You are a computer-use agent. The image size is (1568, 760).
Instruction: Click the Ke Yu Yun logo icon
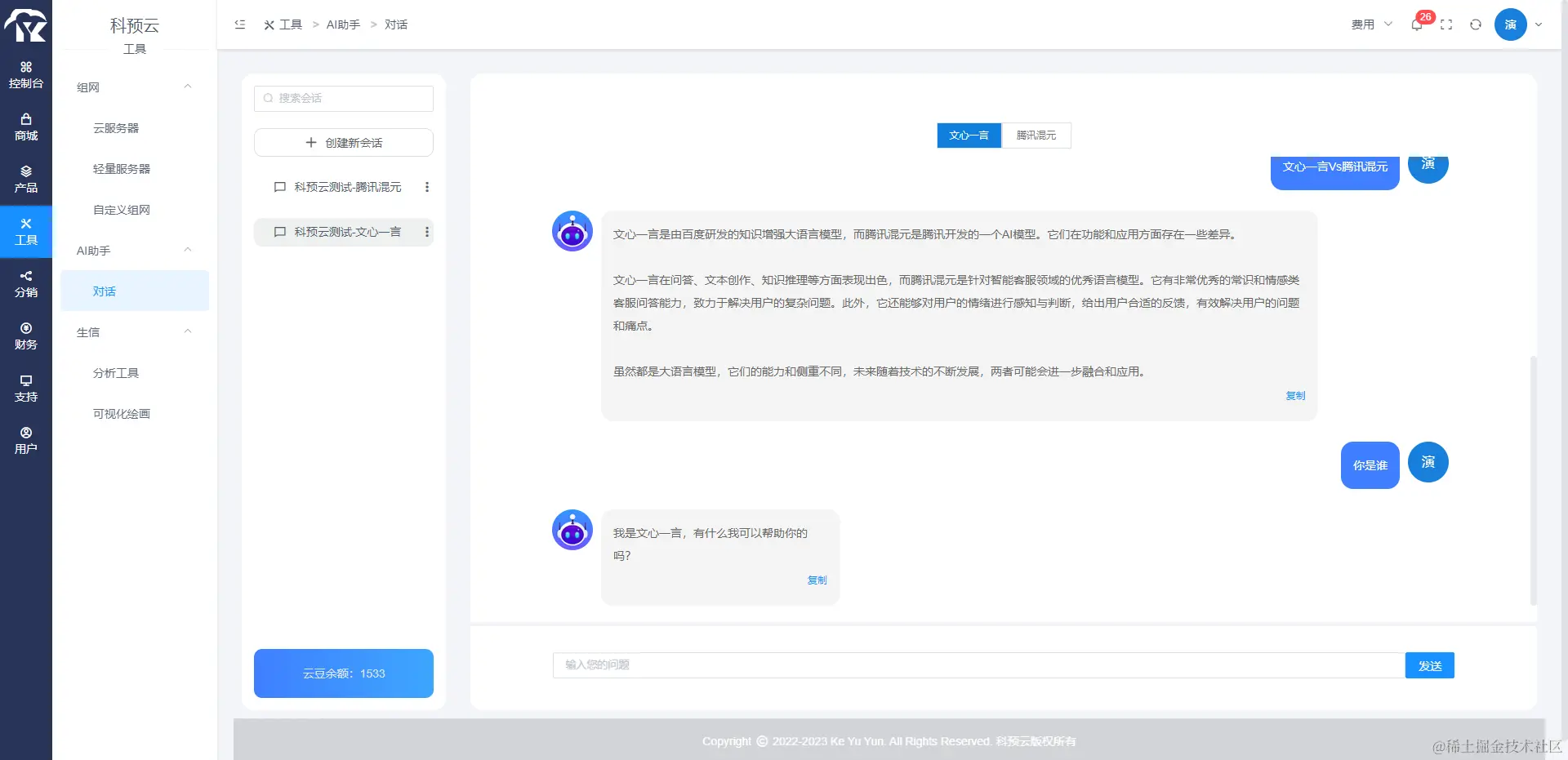(x=25, y=25)
